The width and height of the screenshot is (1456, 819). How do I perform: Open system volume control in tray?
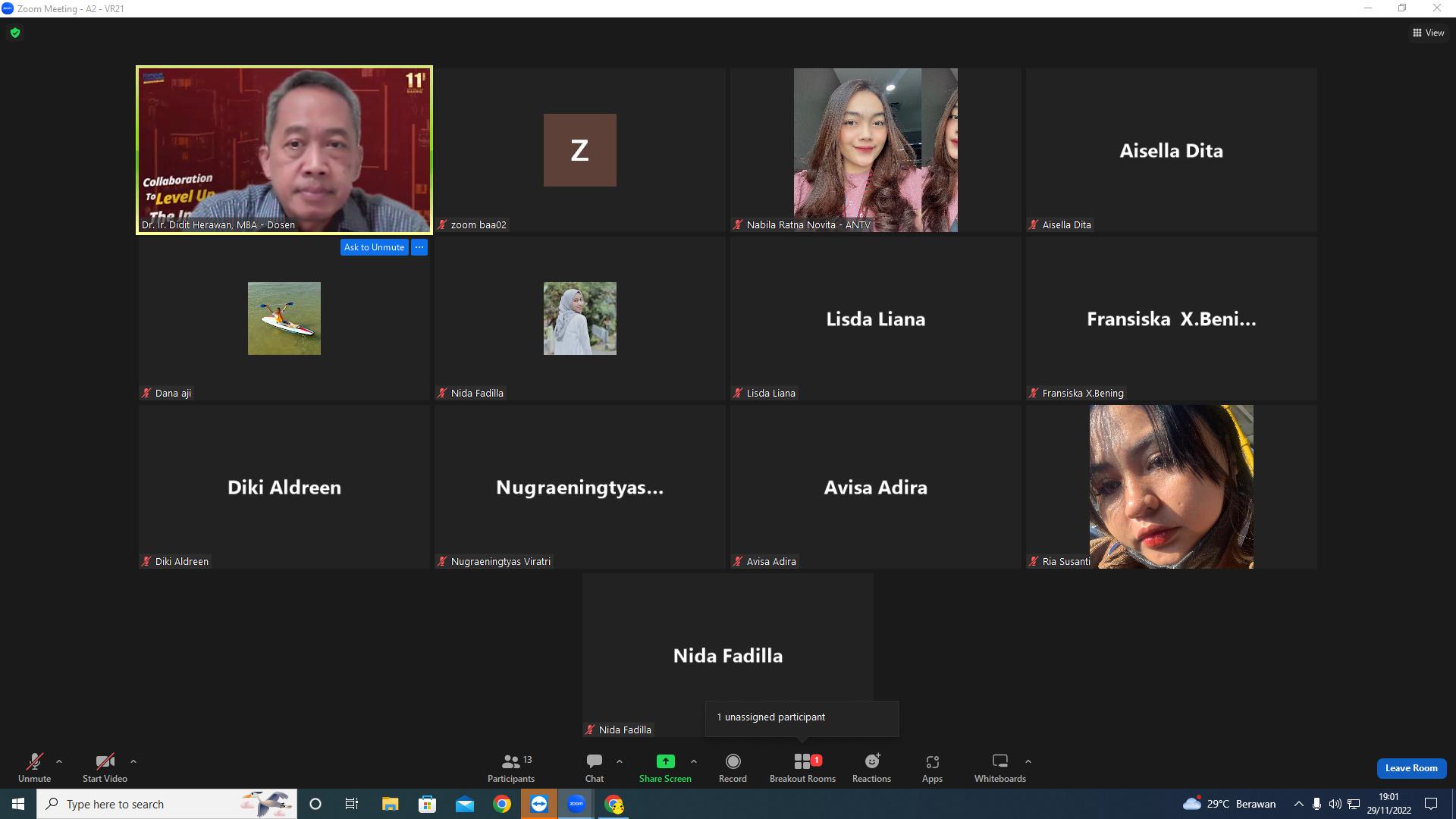(x=1335, y=804)
